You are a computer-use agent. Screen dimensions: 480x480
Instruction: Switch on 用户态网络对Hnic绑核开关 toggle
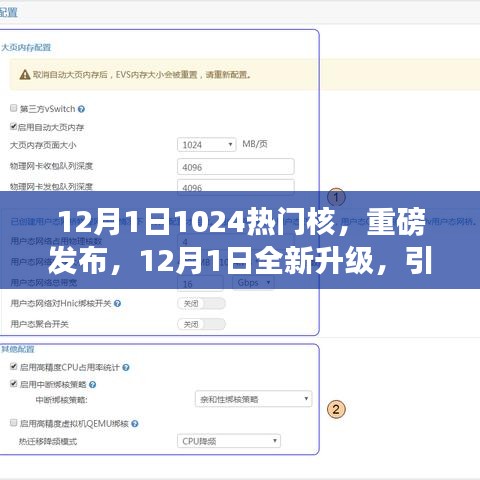pos(201,303)
